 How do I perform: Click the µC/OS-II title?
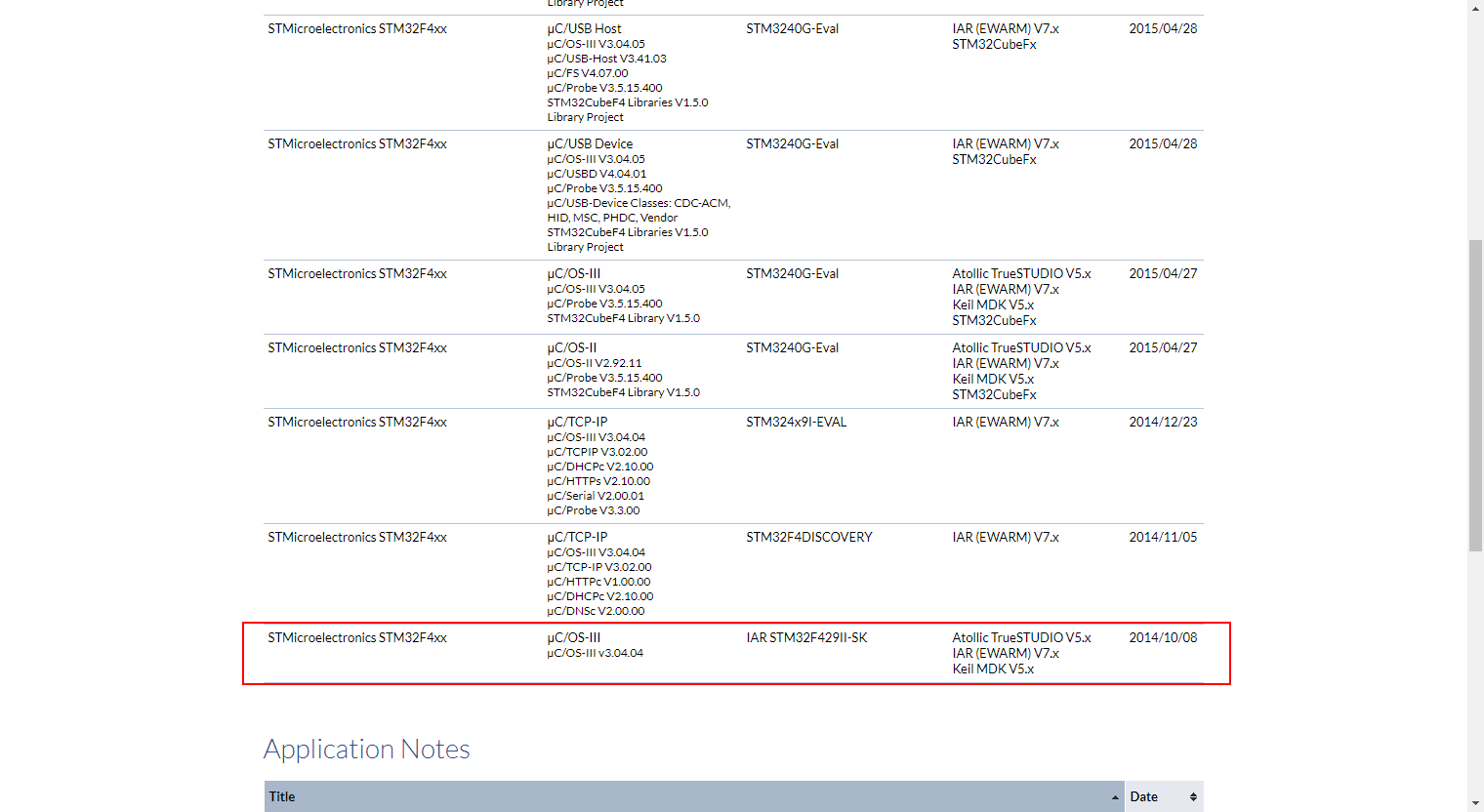click(572, 348)
